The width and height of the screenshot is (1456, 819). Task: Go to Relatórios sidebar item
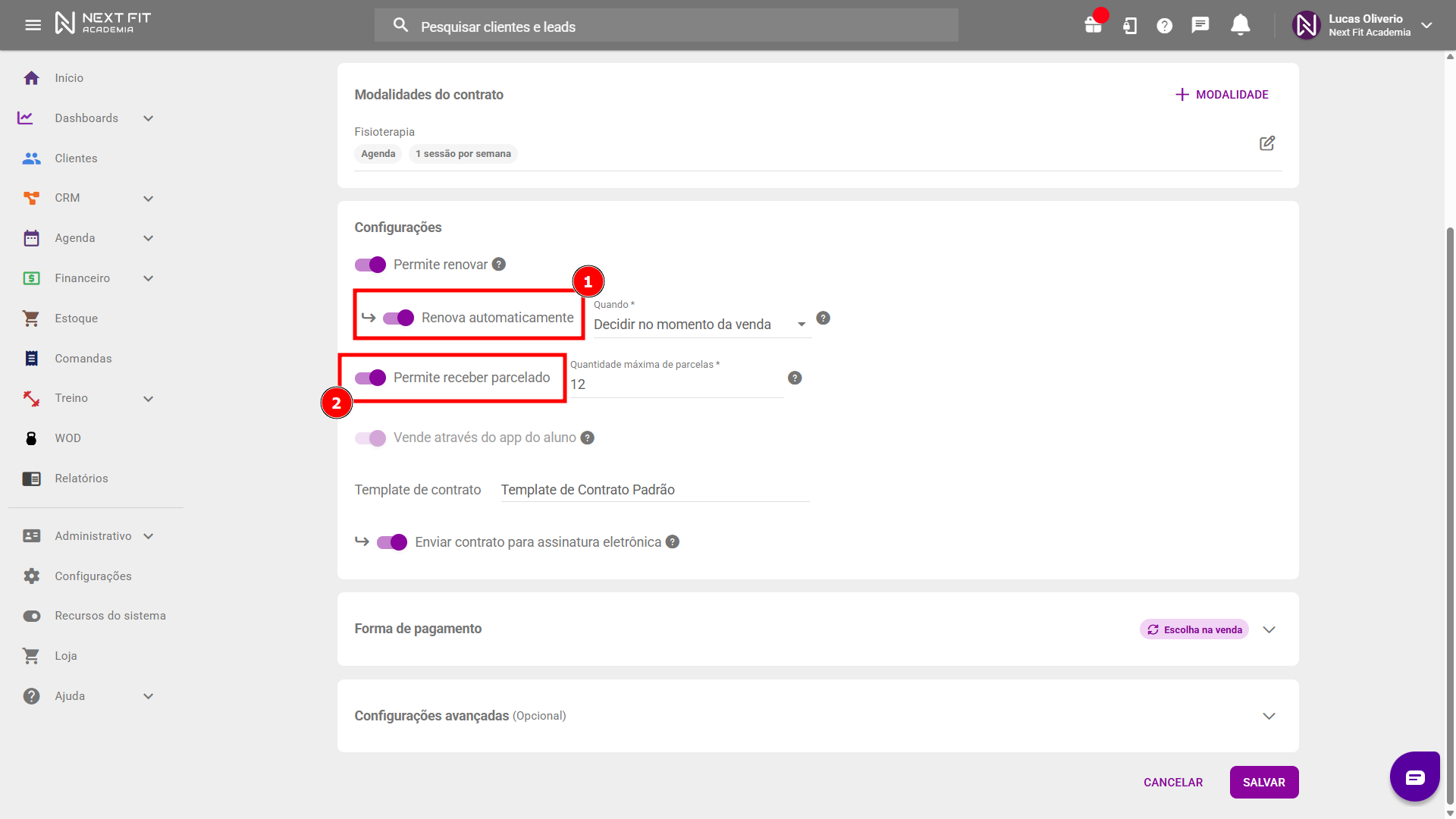[x=81, y=479]
